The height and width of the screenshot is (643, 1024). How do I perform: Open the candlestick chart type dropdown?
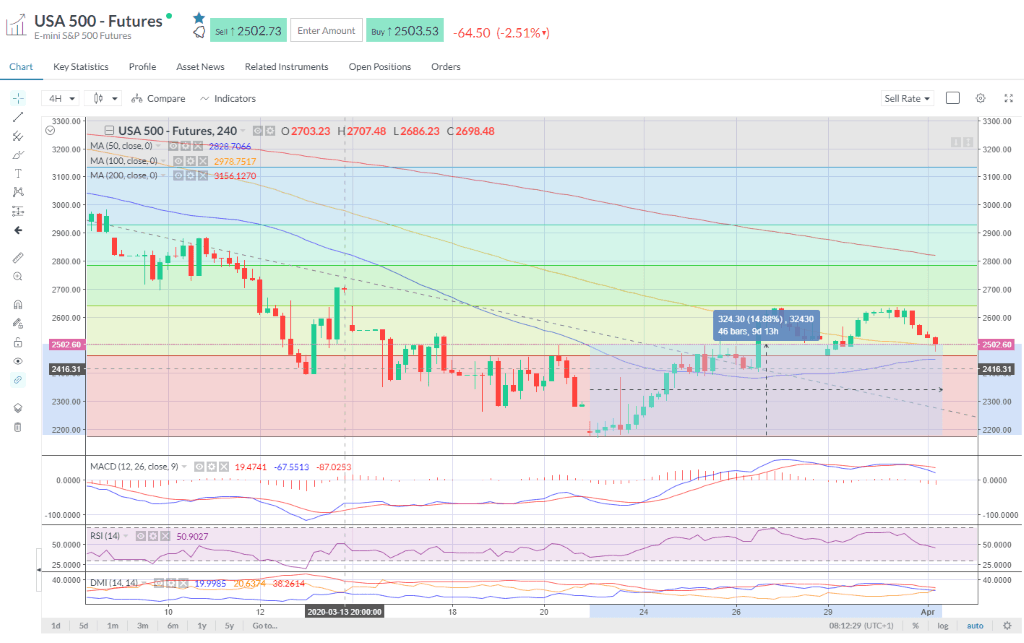(104, 99)
